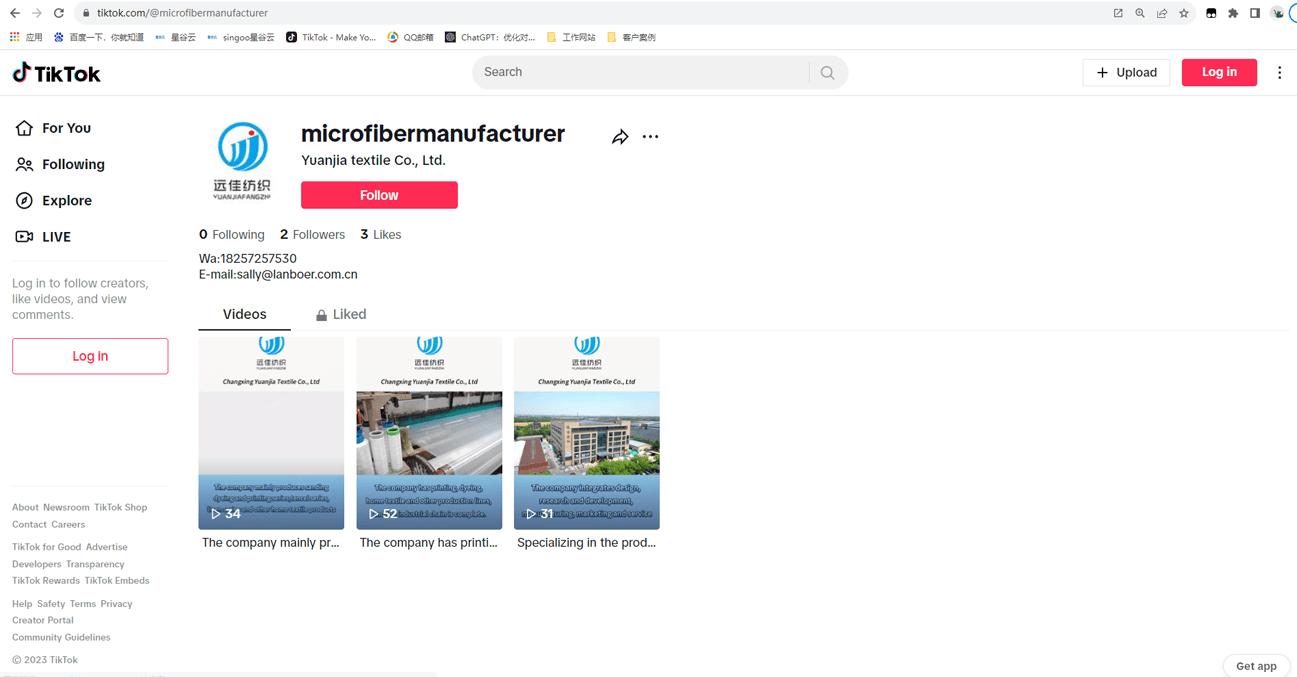Click the search magnifier icon
This screenshot has height=677, width=1297.
click(827, 73)
